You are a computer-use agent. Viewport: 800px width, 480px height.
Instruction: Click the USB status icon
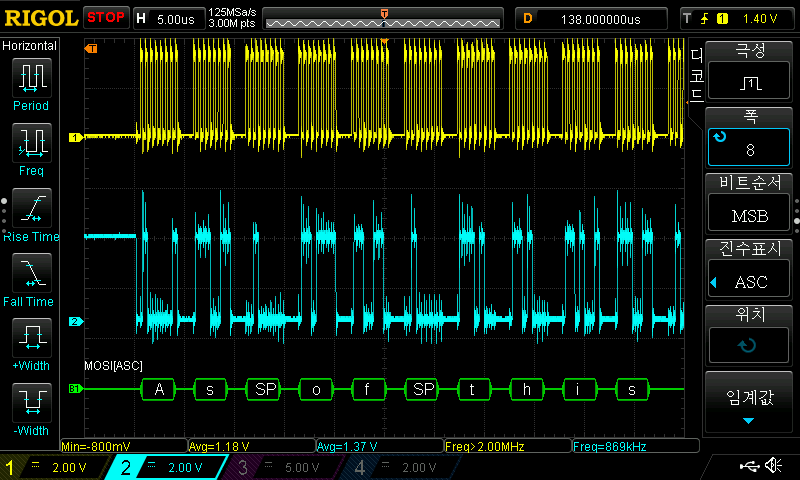pyautogui.click(x=750, y=466)
